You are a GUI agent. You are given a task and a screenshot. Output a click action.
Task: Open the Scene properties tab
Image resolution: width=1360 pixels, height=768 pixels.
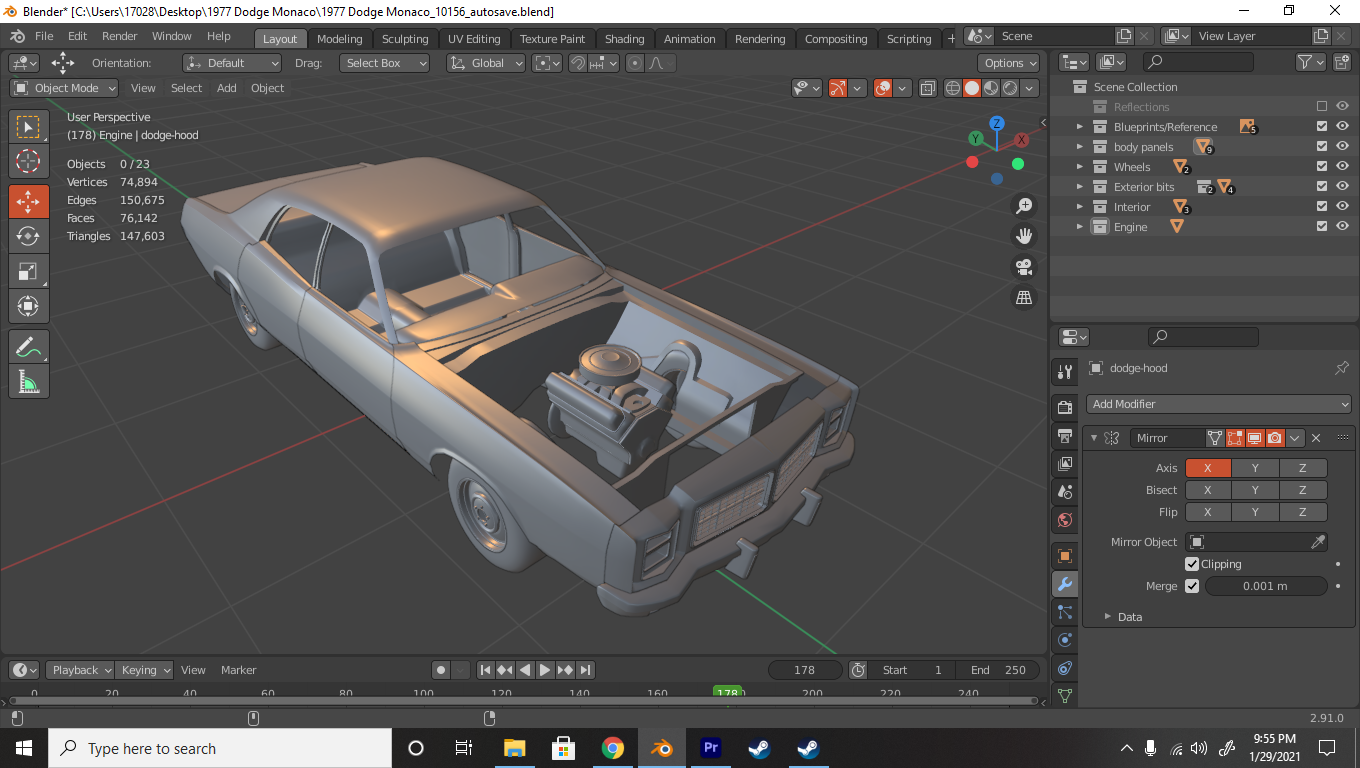pos(1065,492)
